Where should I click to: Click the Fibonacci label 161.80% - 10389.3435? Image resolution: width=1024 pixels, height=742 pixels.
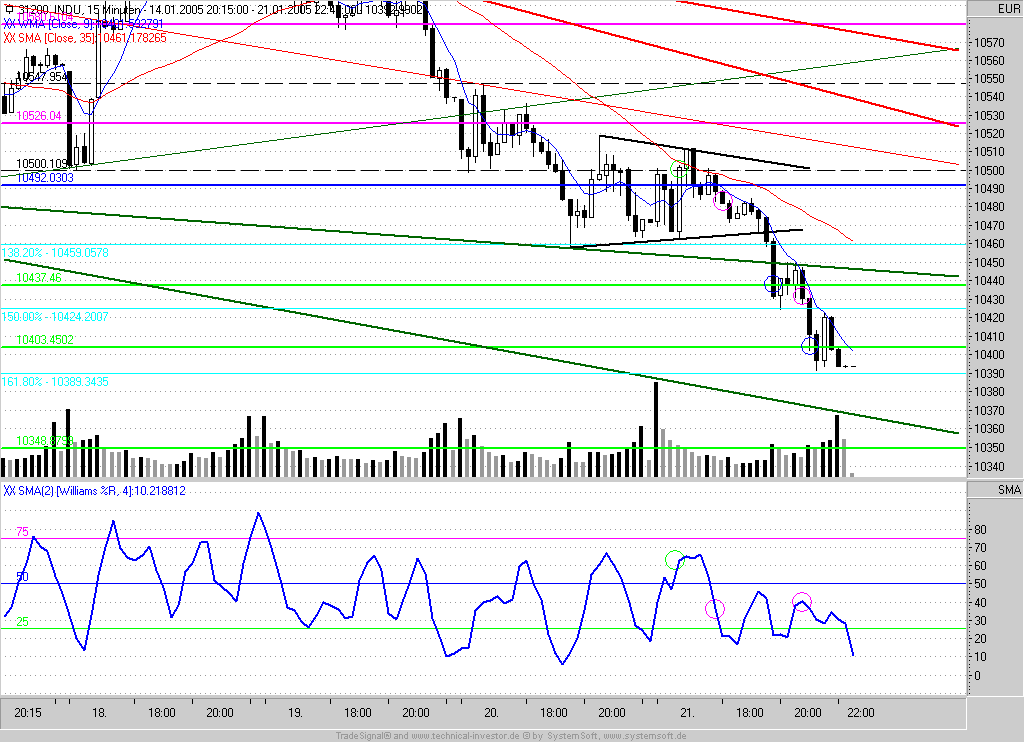pyautogui.click(x=55, y=381)
